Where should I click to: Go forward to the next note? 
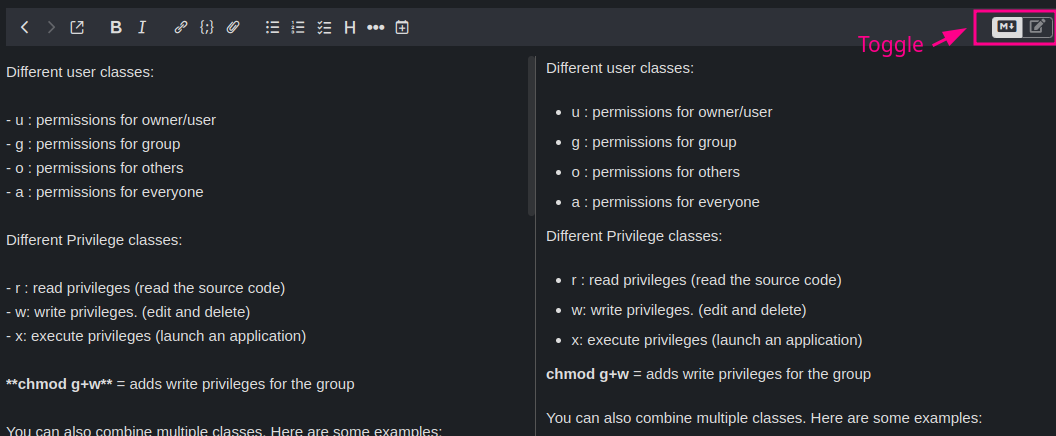51,28
